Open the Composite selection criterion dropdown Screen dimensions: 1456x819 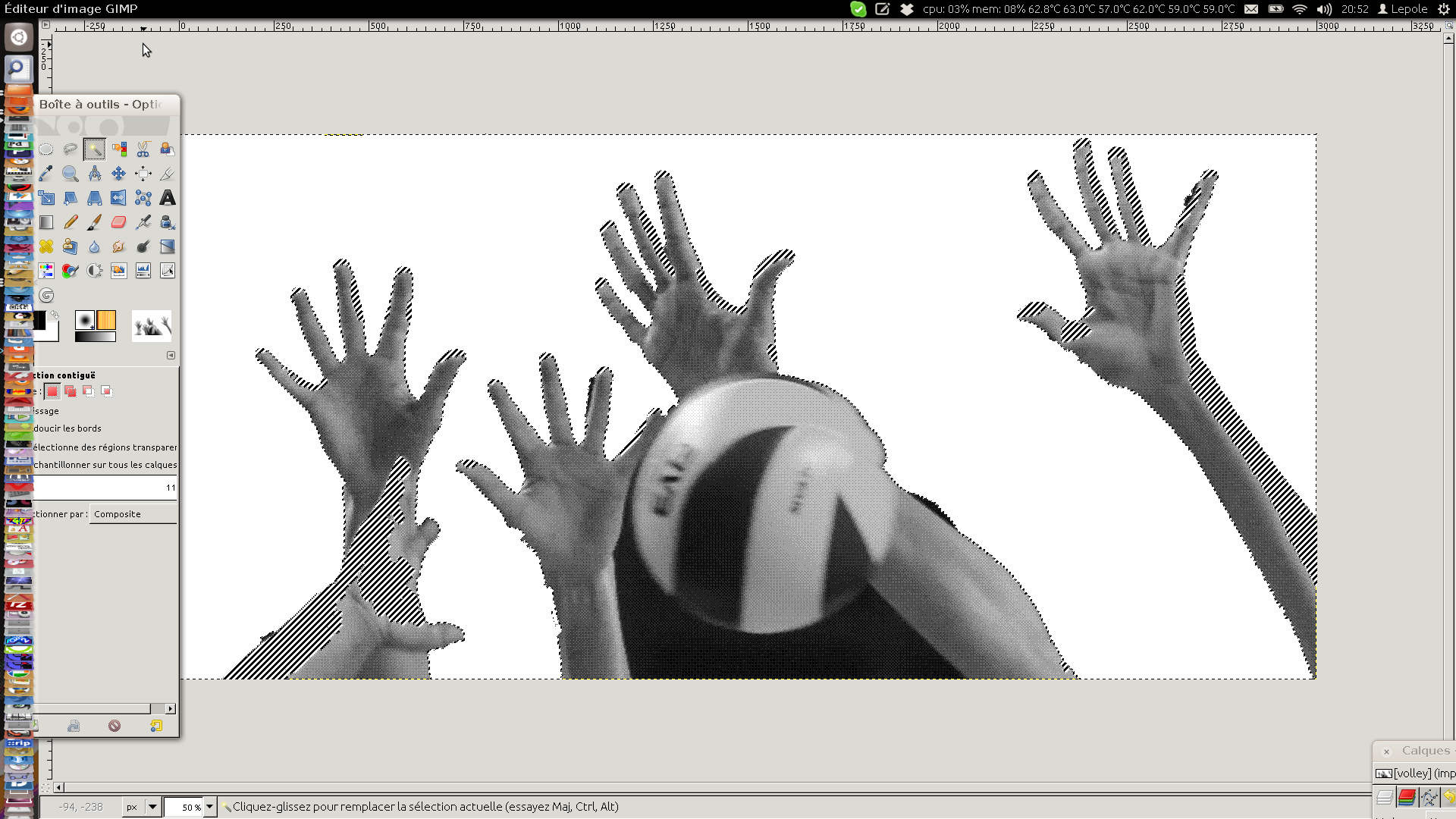[x=133, y=514]
